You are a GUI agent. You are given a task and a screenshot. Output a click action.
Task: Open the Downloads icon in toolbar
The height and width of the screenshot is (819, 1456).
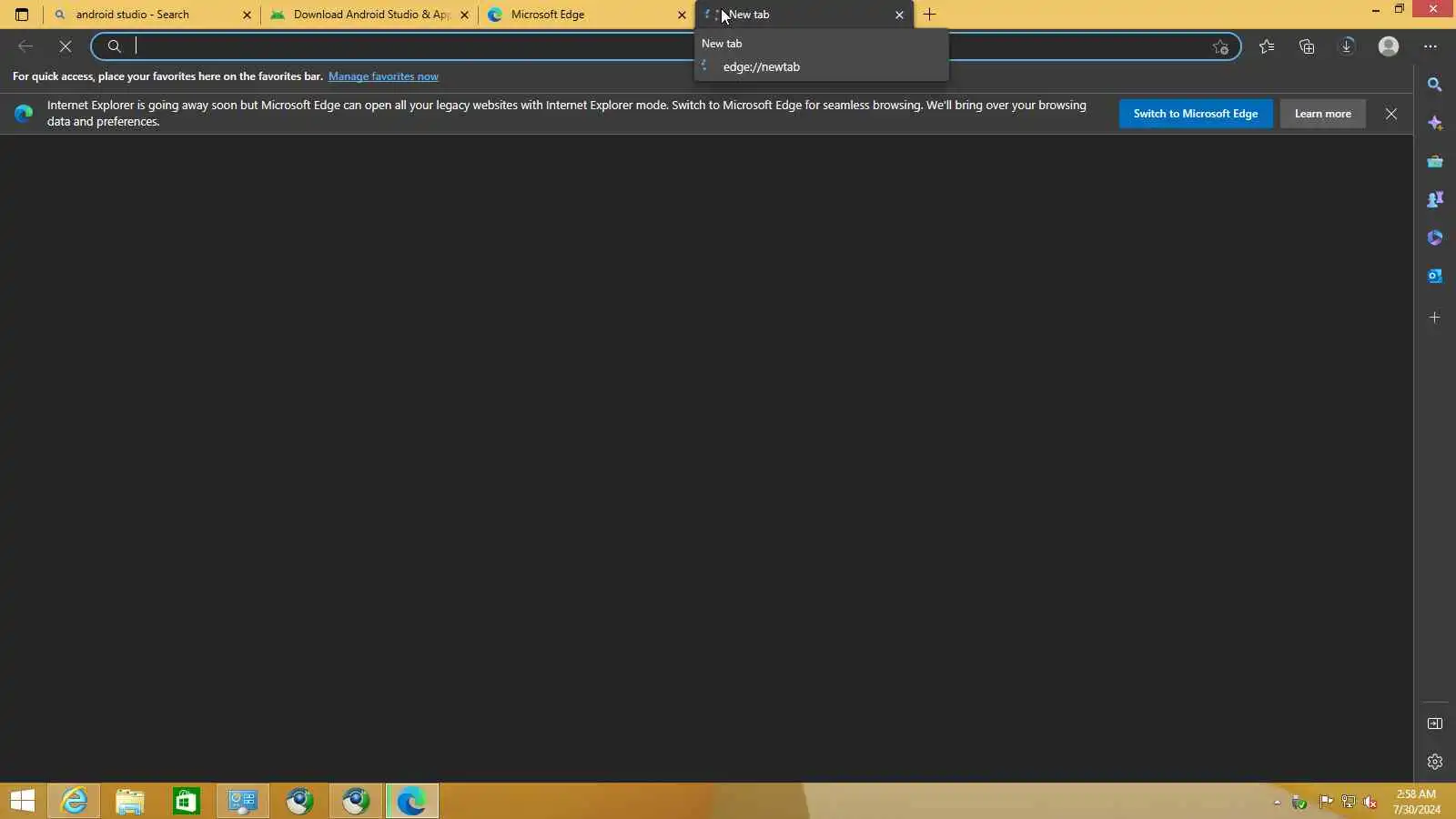click(1347, 46)
